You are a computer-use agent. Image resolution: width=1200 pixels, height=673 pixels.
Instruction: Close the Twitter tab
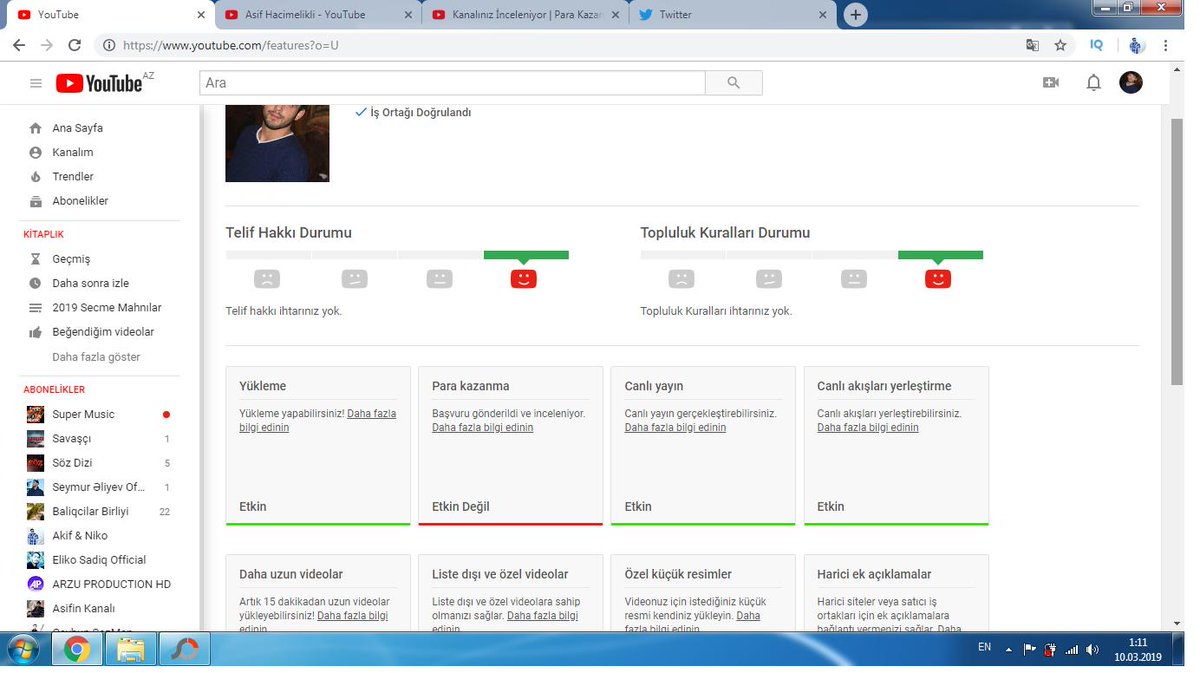click(822, 15)
